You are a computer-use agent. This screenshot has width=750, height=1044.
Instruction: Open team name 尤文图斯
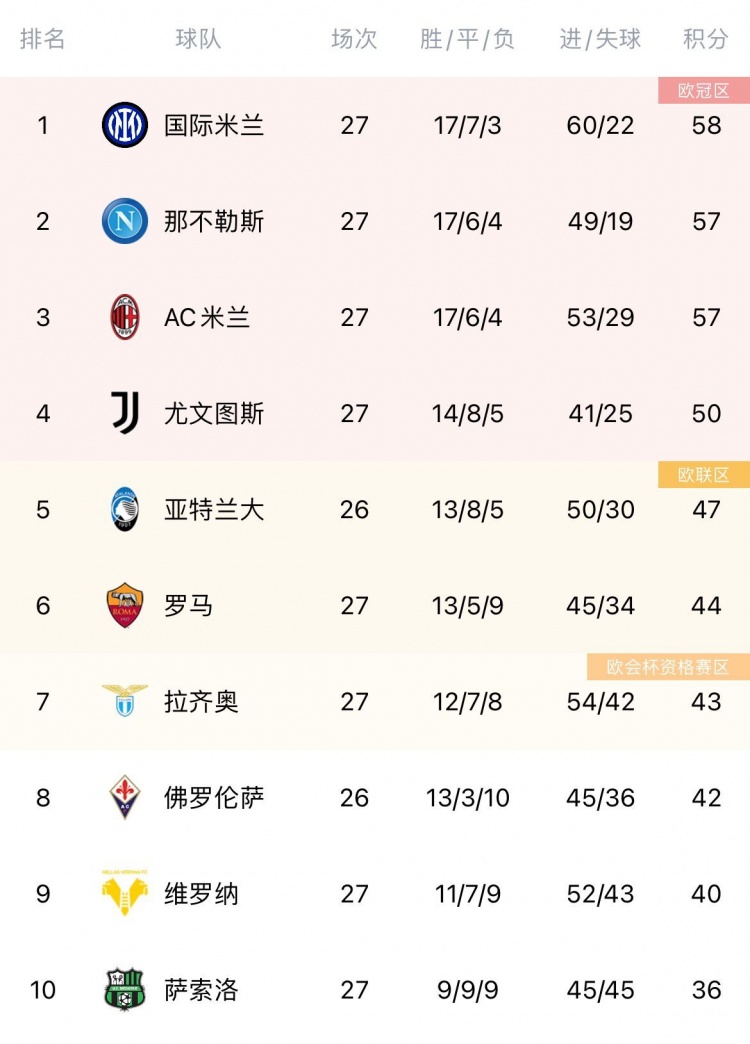pyautogui.click(x=214, y=413)
